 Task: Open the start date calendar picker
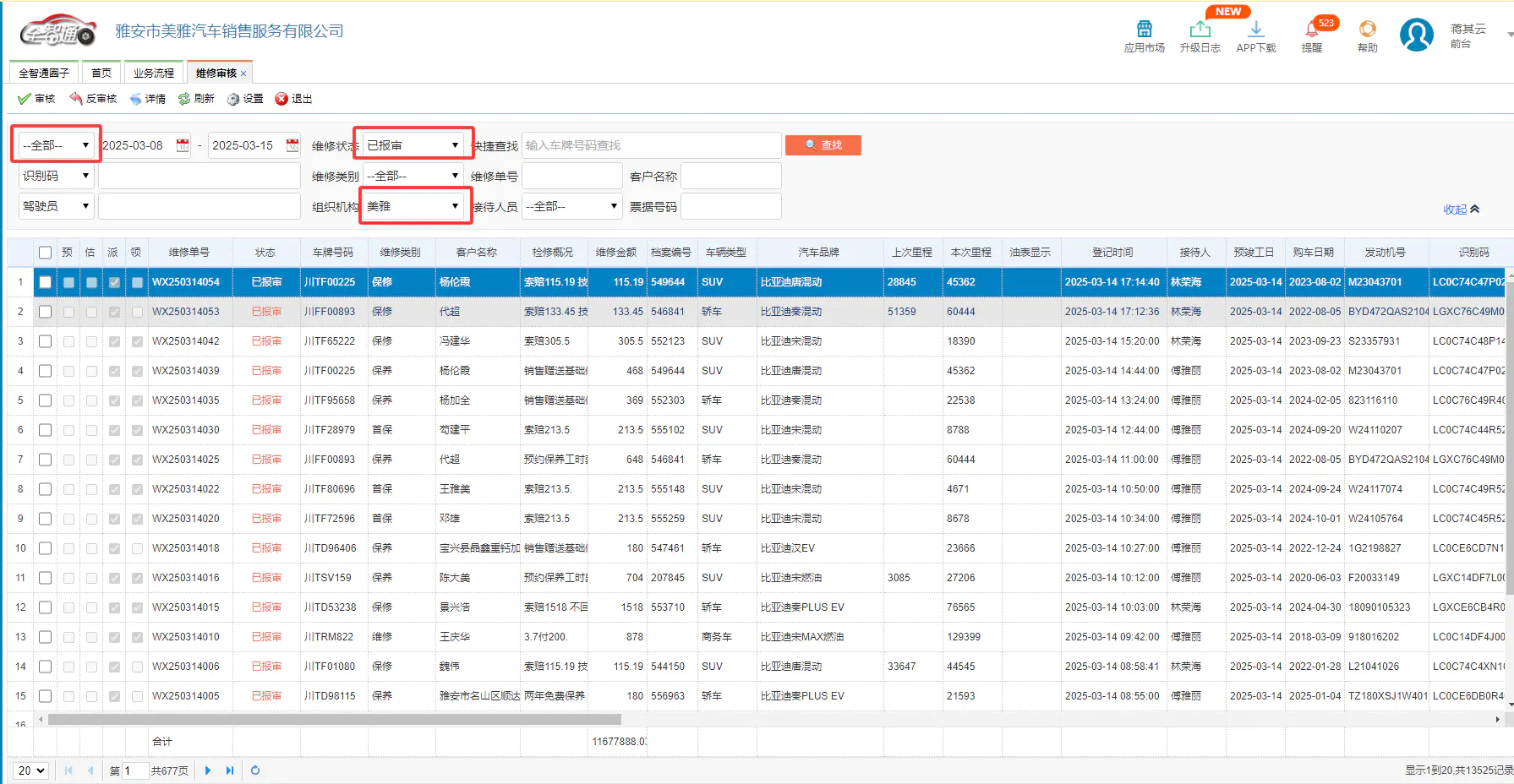click(183, 145)
